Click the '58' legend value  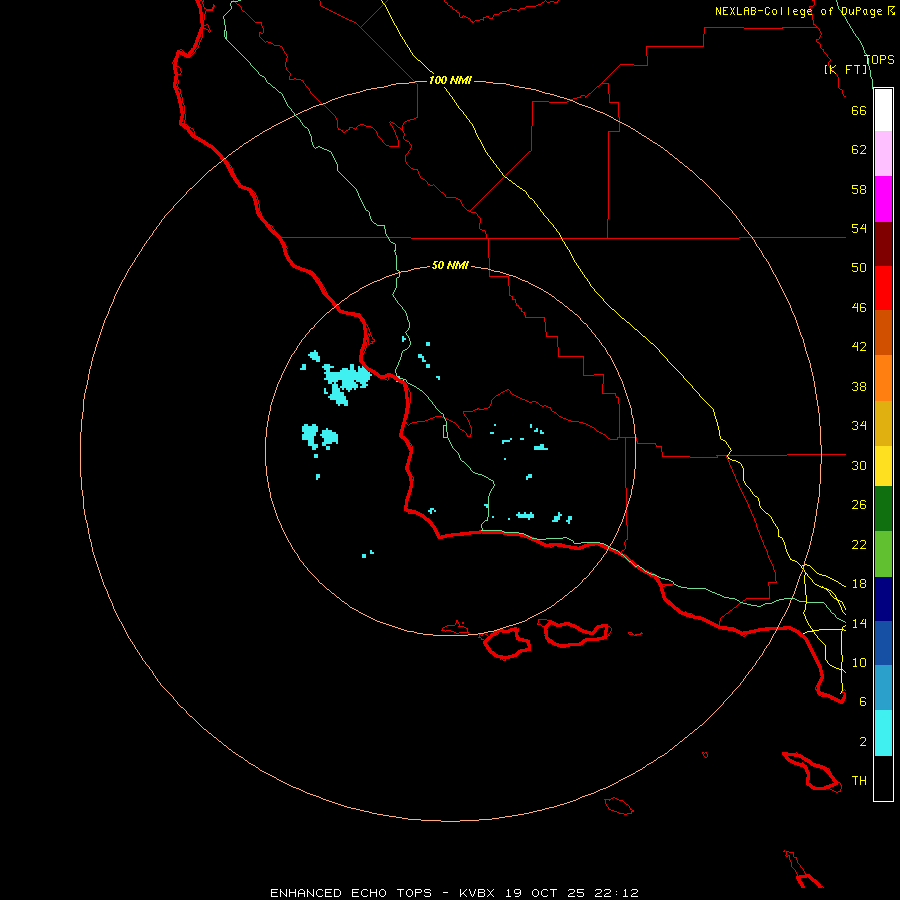click(859, 189)
